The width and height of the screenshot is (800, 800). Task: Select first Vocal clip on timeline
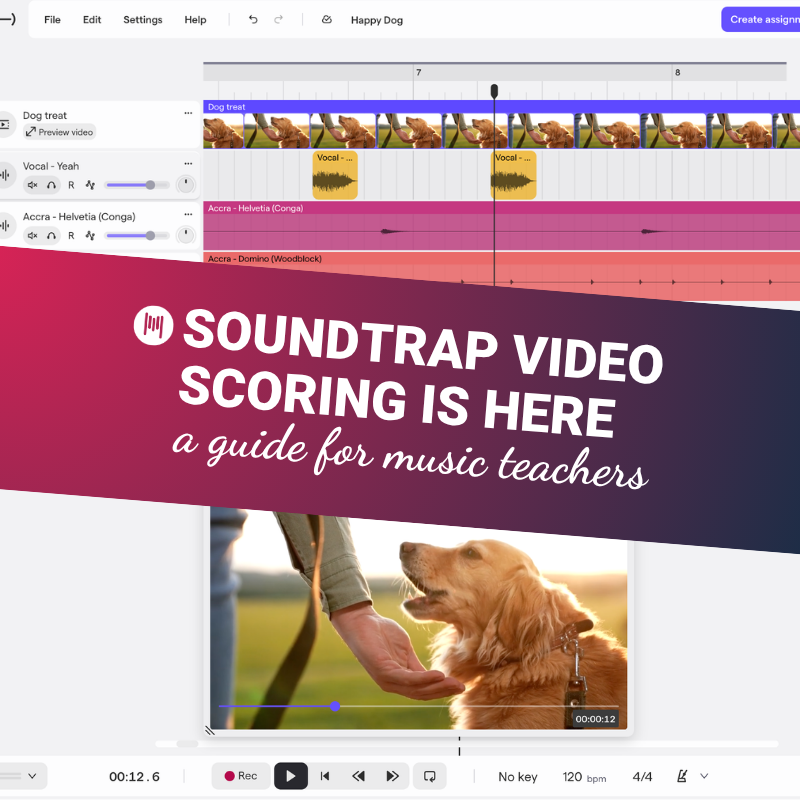335,175
